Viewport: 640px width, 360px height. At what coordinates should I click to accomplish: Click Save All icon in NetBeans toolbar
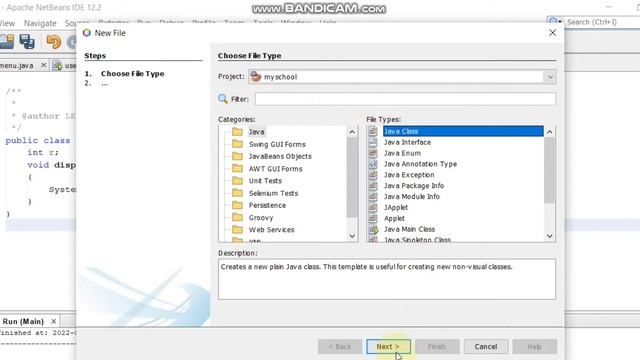click(27, 42)
